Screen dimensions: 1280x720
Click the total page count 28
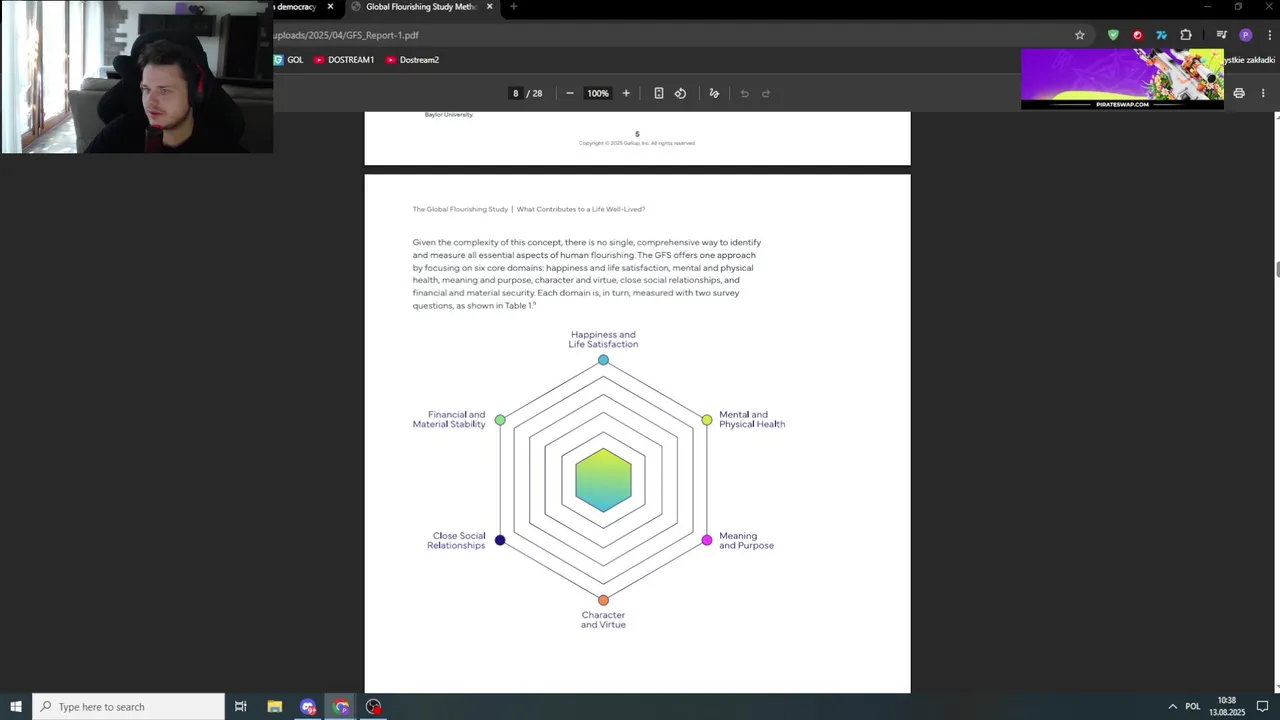[537, 93]
